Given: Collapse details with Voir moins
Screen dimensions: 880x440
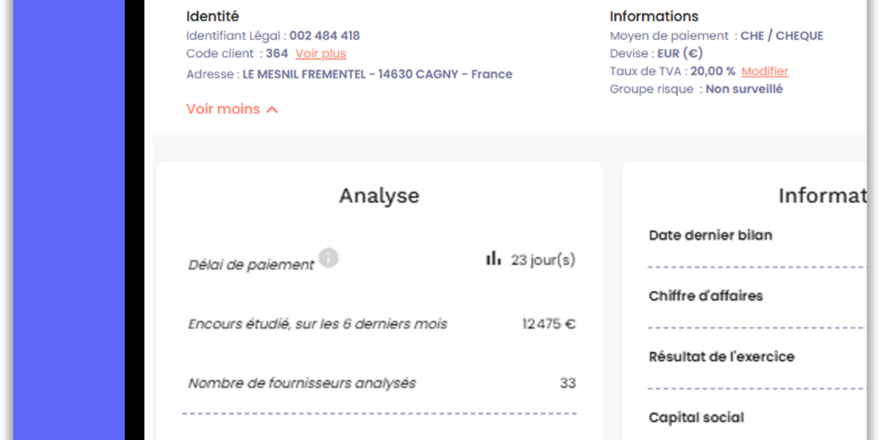Looking at the screenshot, I should [223, 109].
